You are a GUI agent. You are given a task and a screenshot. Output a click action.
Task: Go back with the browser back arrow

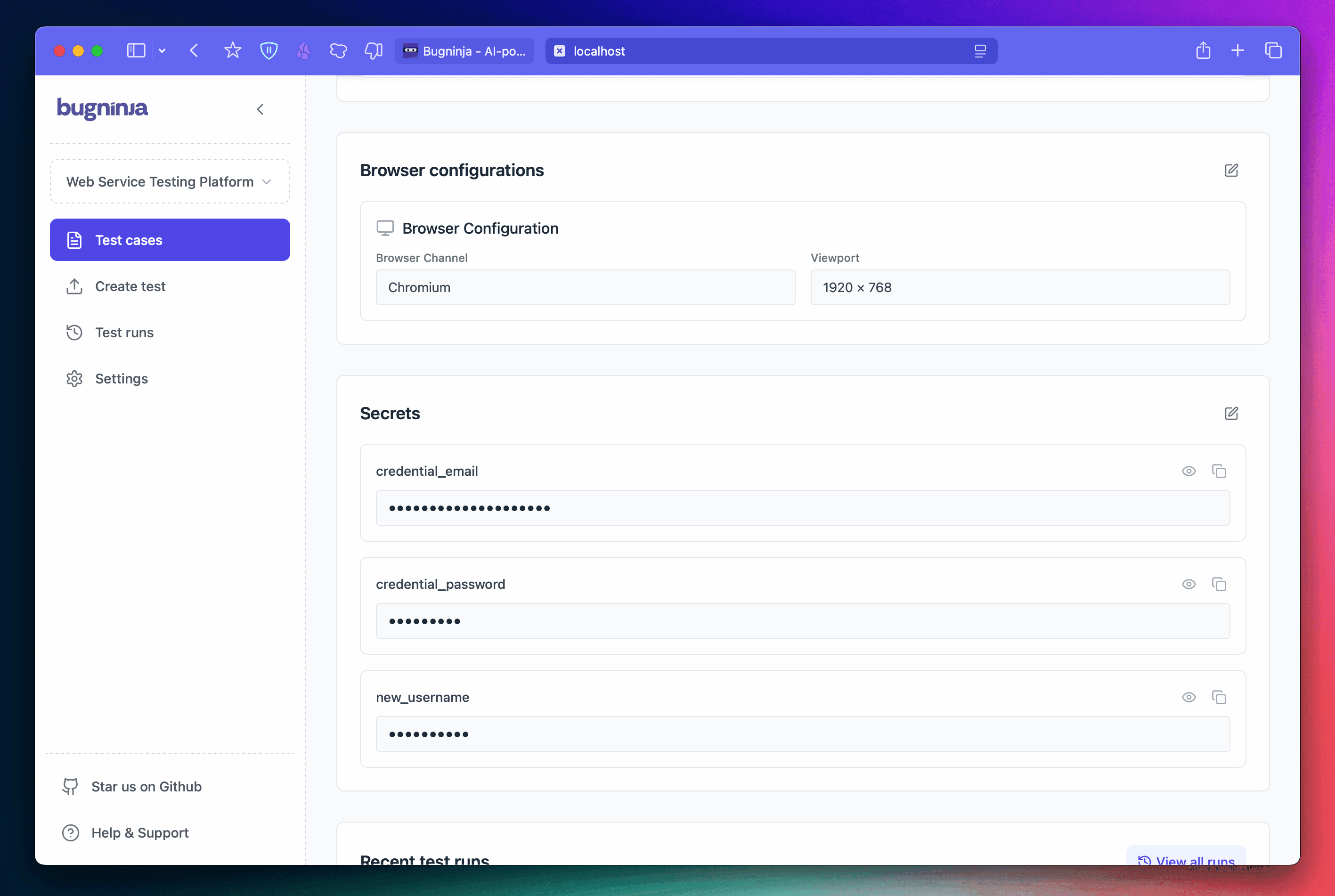click(x=194, y=51)
